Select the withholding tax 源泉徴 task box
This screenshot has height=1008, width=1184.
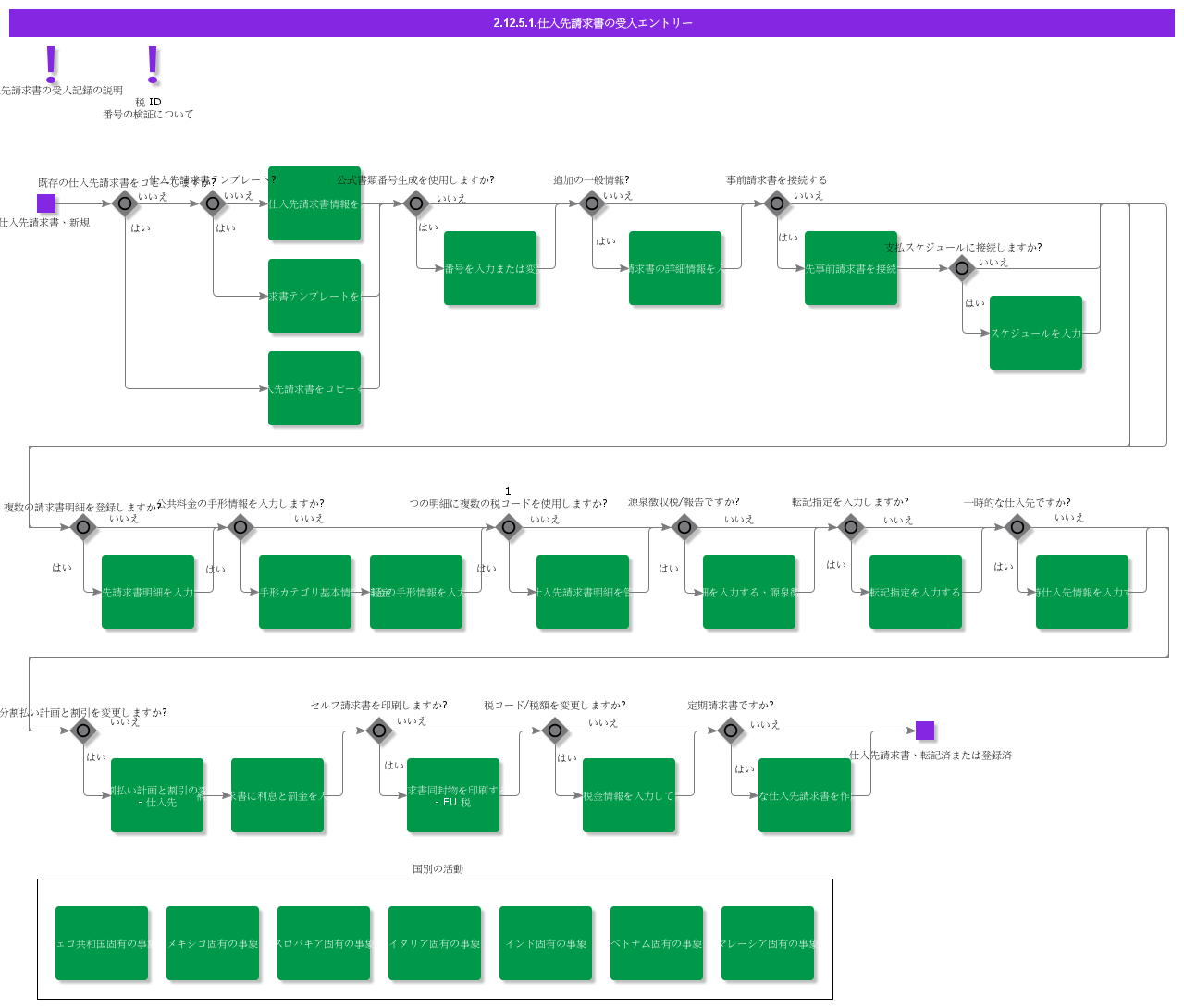click(749, 592)
